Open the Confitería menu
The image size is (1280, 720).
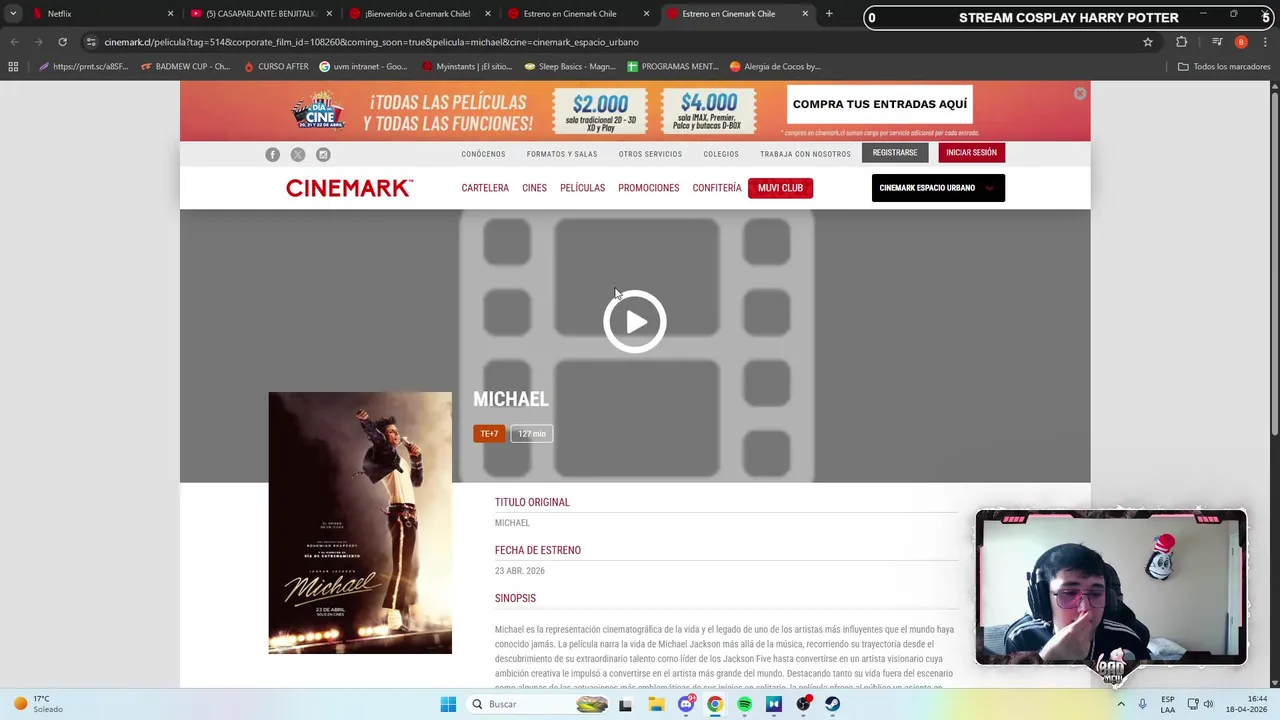(x=717, y=188)
